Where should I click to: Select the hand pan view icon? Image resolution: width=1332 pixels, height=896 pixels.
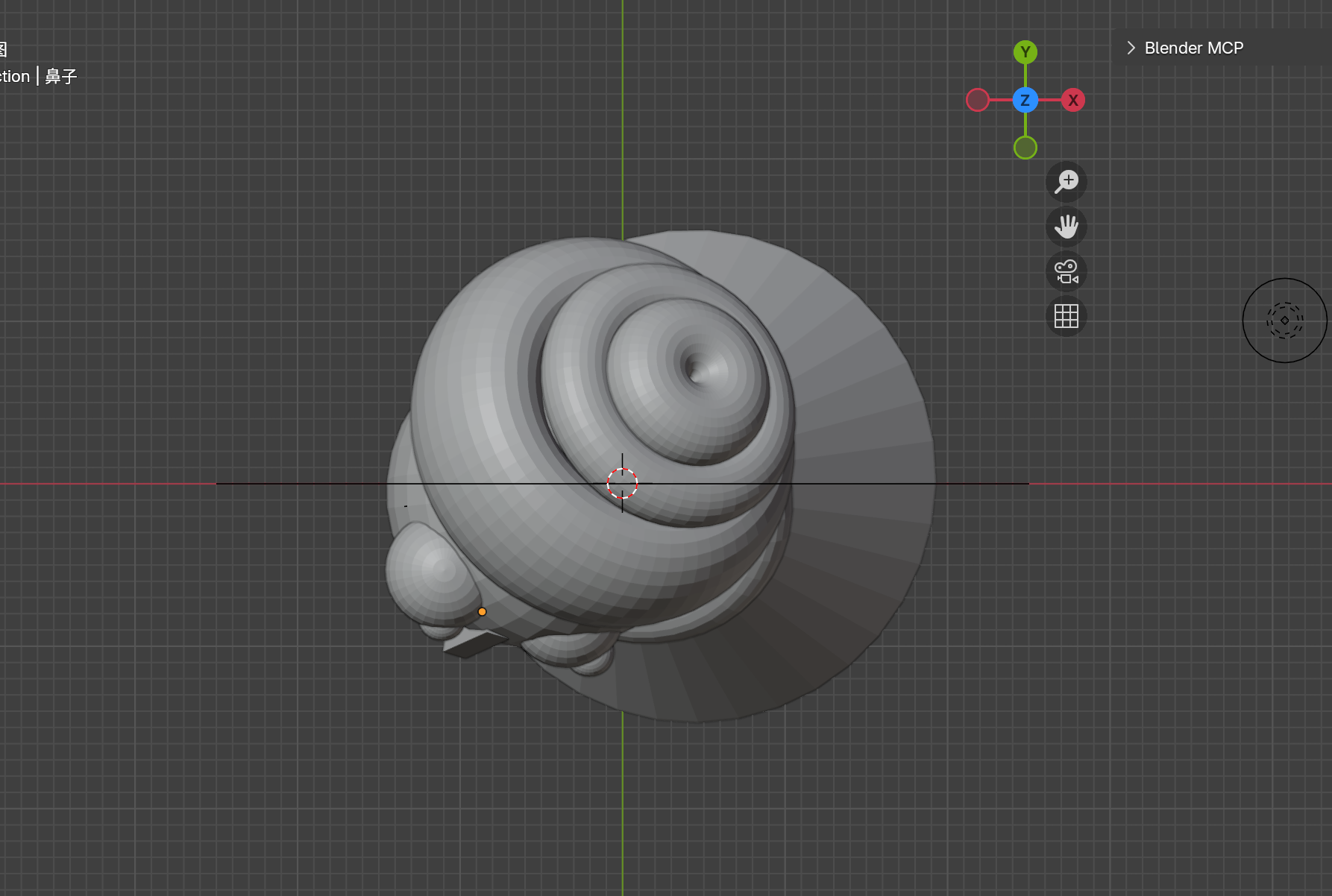[x=1066, y=227]
